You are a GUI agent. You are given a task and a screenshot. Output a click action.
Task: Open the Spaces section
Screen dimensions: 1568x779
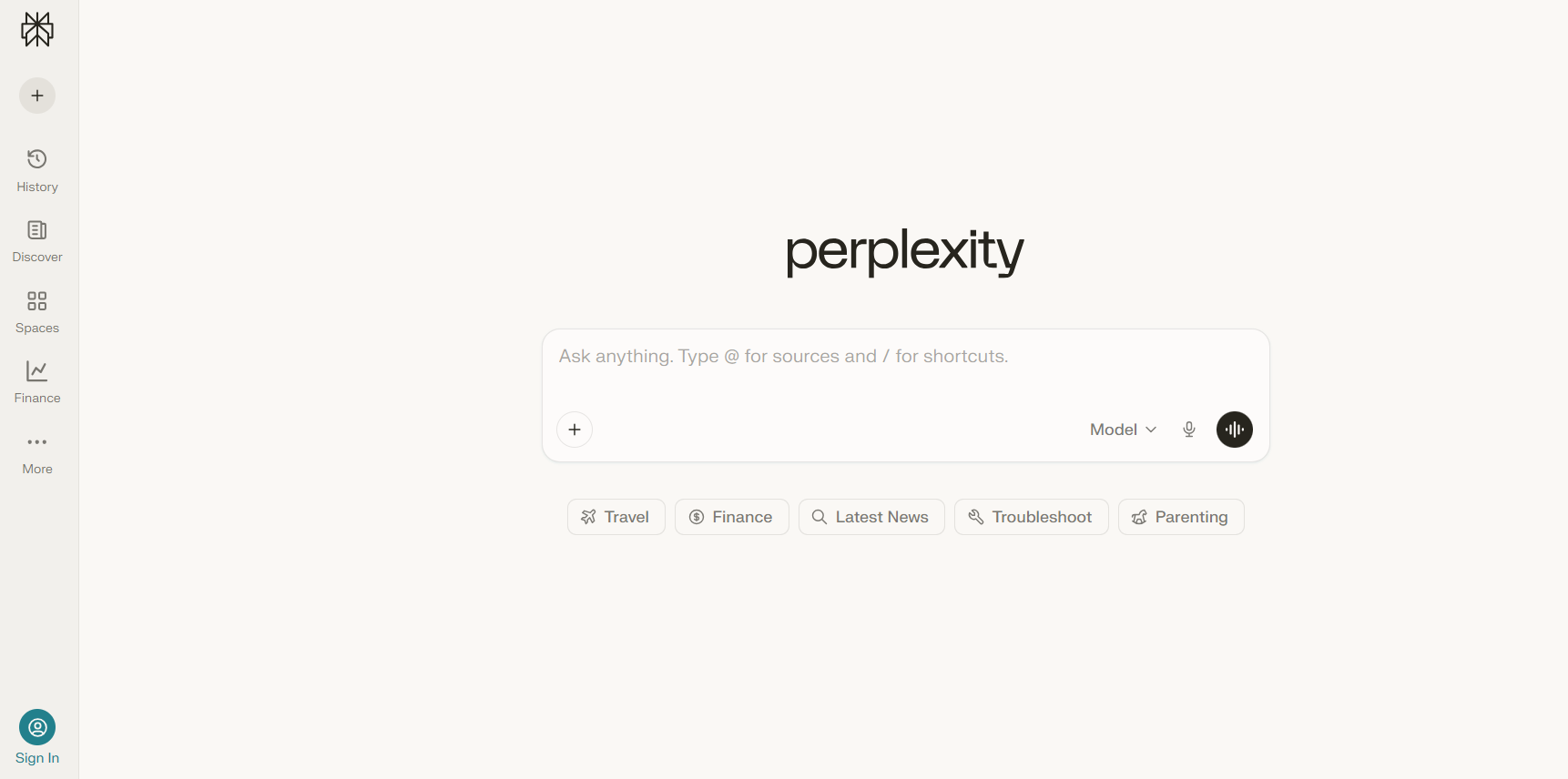(x=36, y=310)
